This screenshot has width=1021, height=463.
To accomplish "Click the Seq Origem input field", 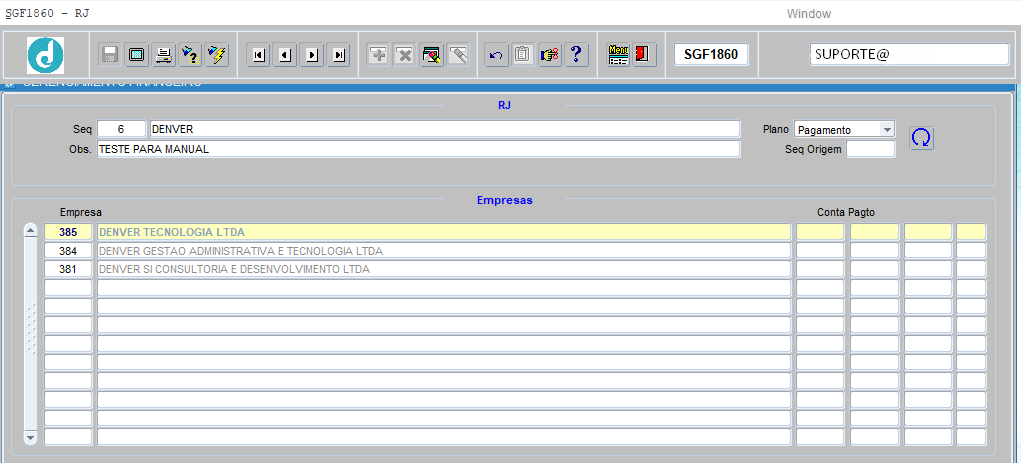I will click(870, 149).
